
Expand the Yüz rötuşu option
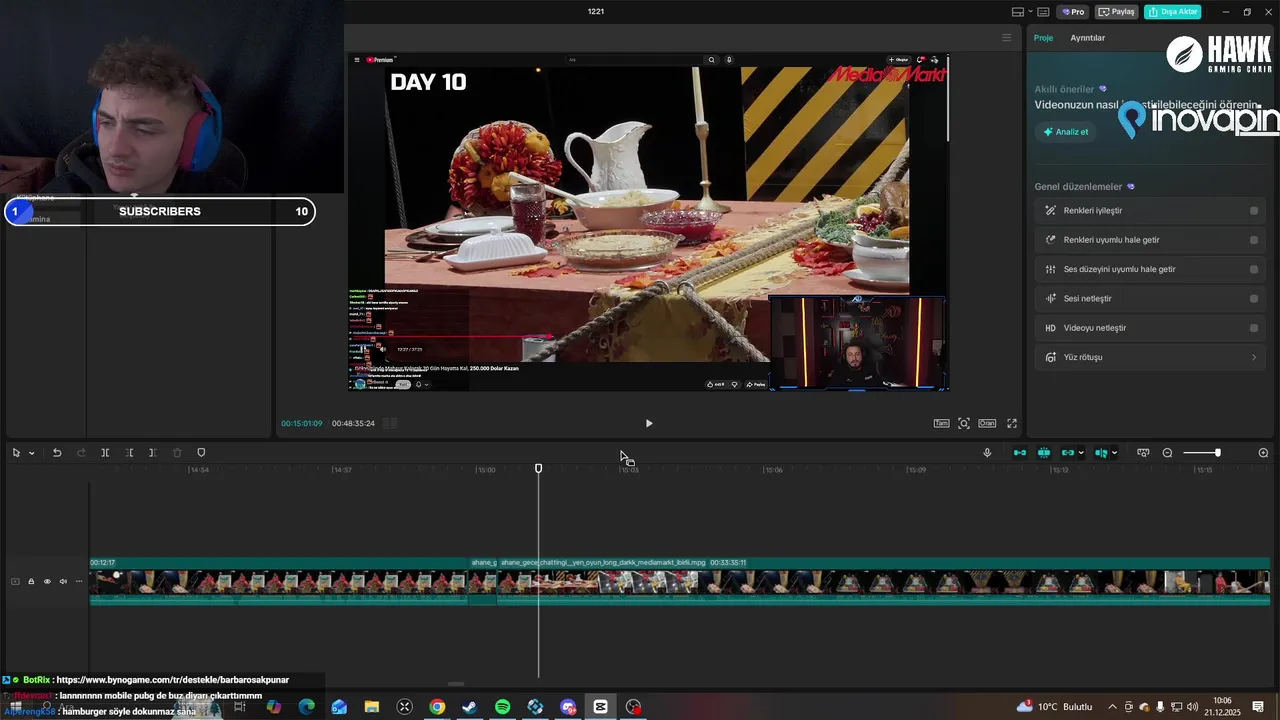tap(1149, 357)
